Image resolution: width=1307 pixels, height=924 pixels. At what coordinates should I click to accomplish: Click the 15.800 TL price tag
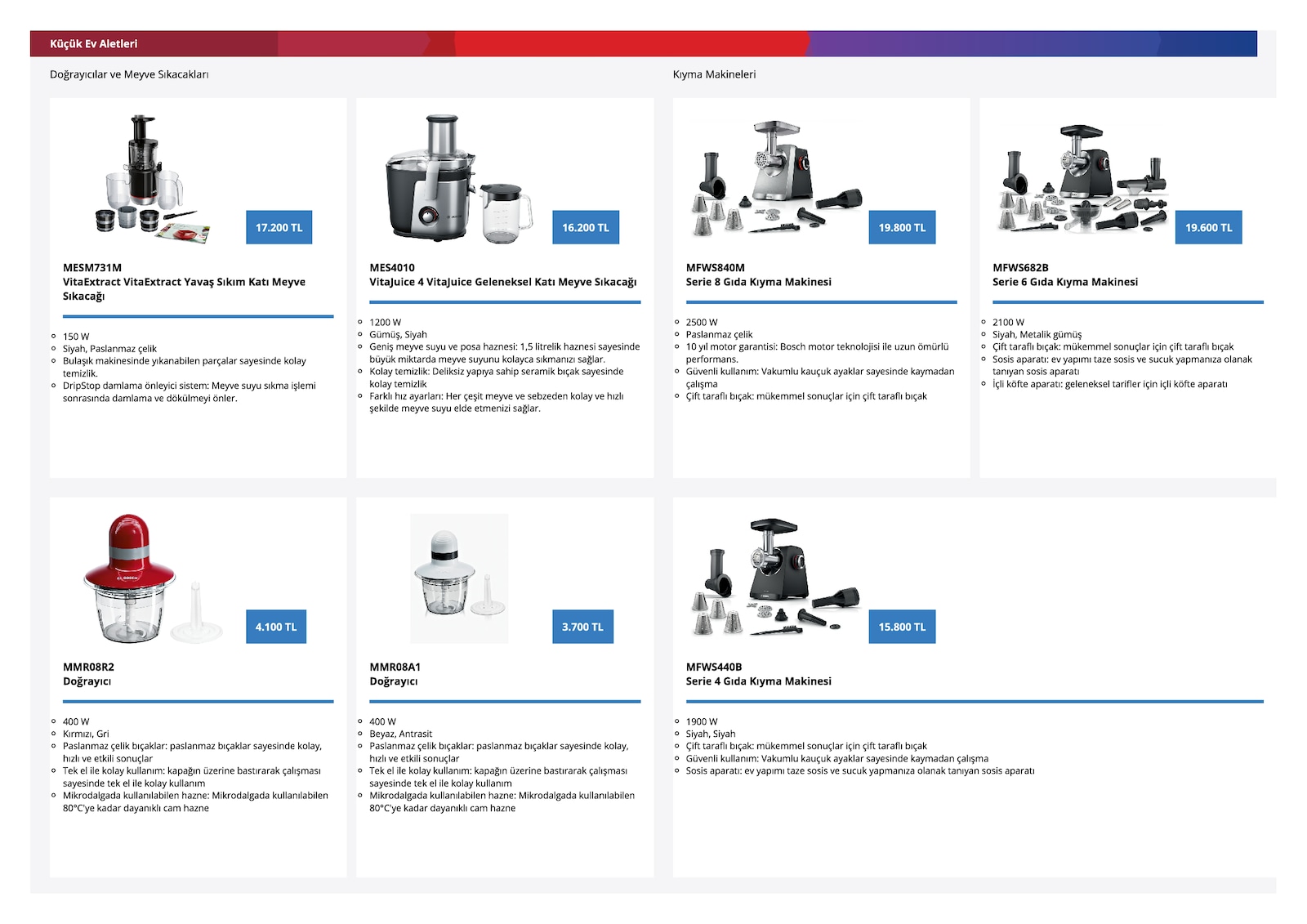902,627
